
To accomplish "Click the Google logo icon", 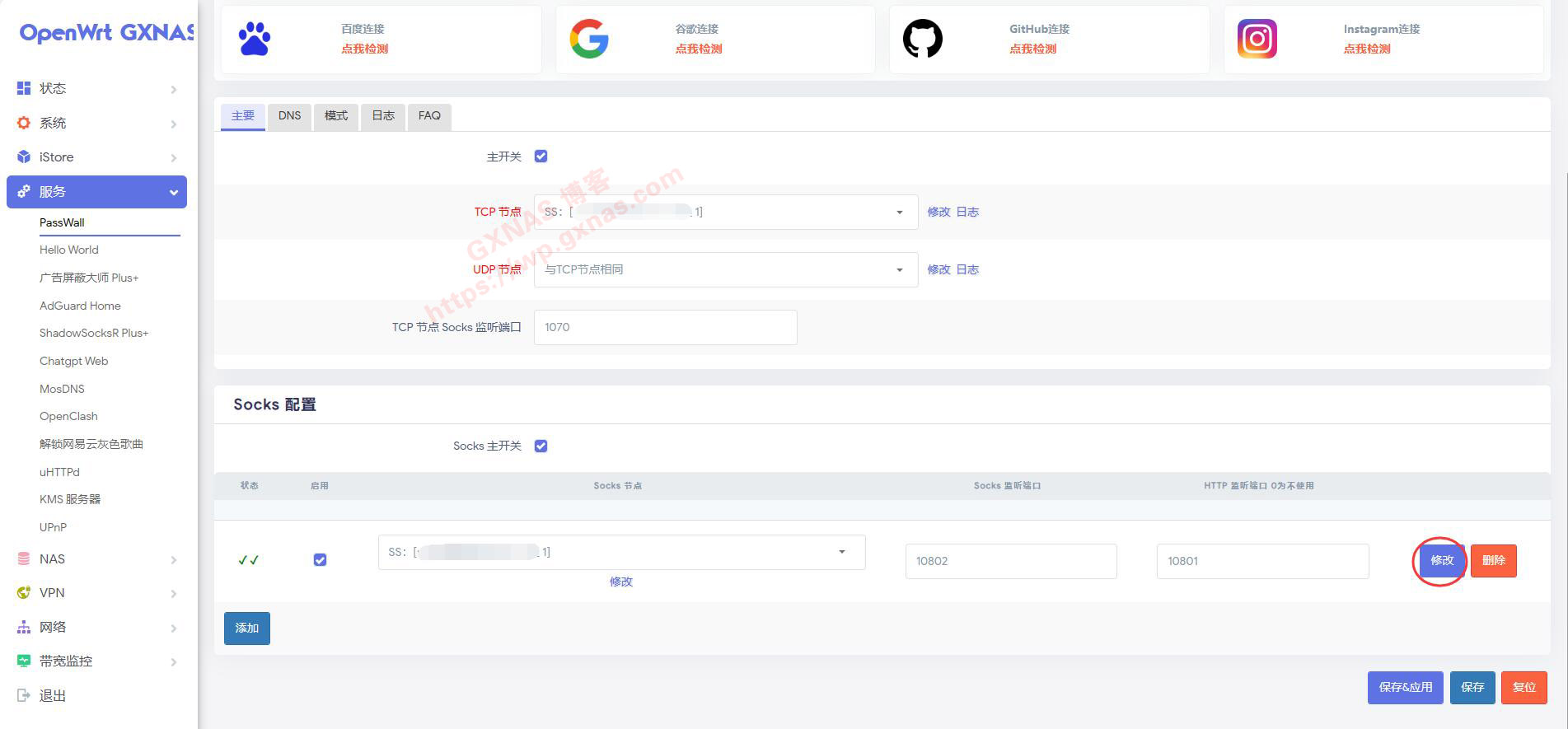I will 588,39.
